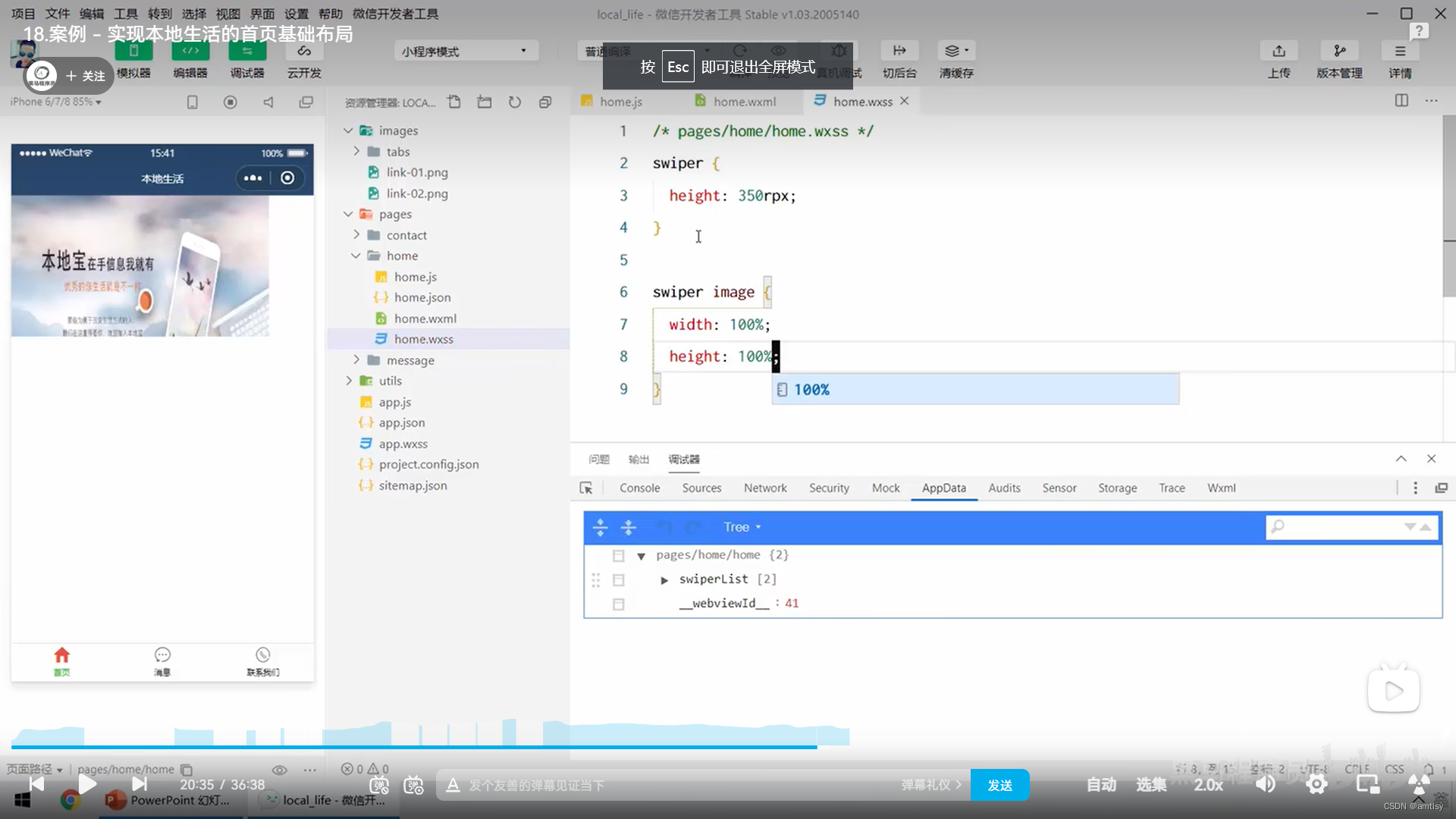Click the 自动 quality button
This screenshot has height=819, width=1456.
click(x=1101, y=785)
